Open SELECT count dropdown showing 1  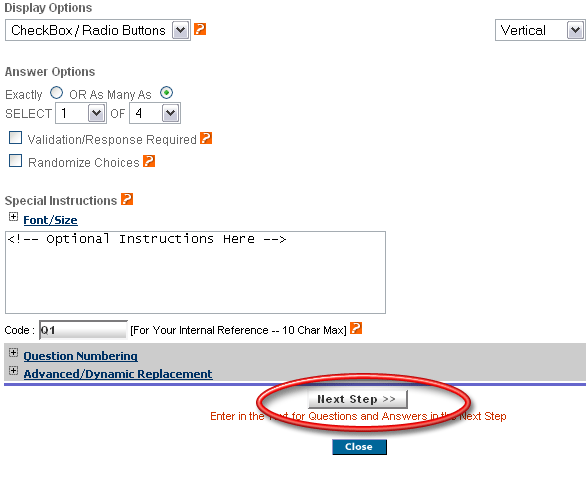[x=81, y=113]
